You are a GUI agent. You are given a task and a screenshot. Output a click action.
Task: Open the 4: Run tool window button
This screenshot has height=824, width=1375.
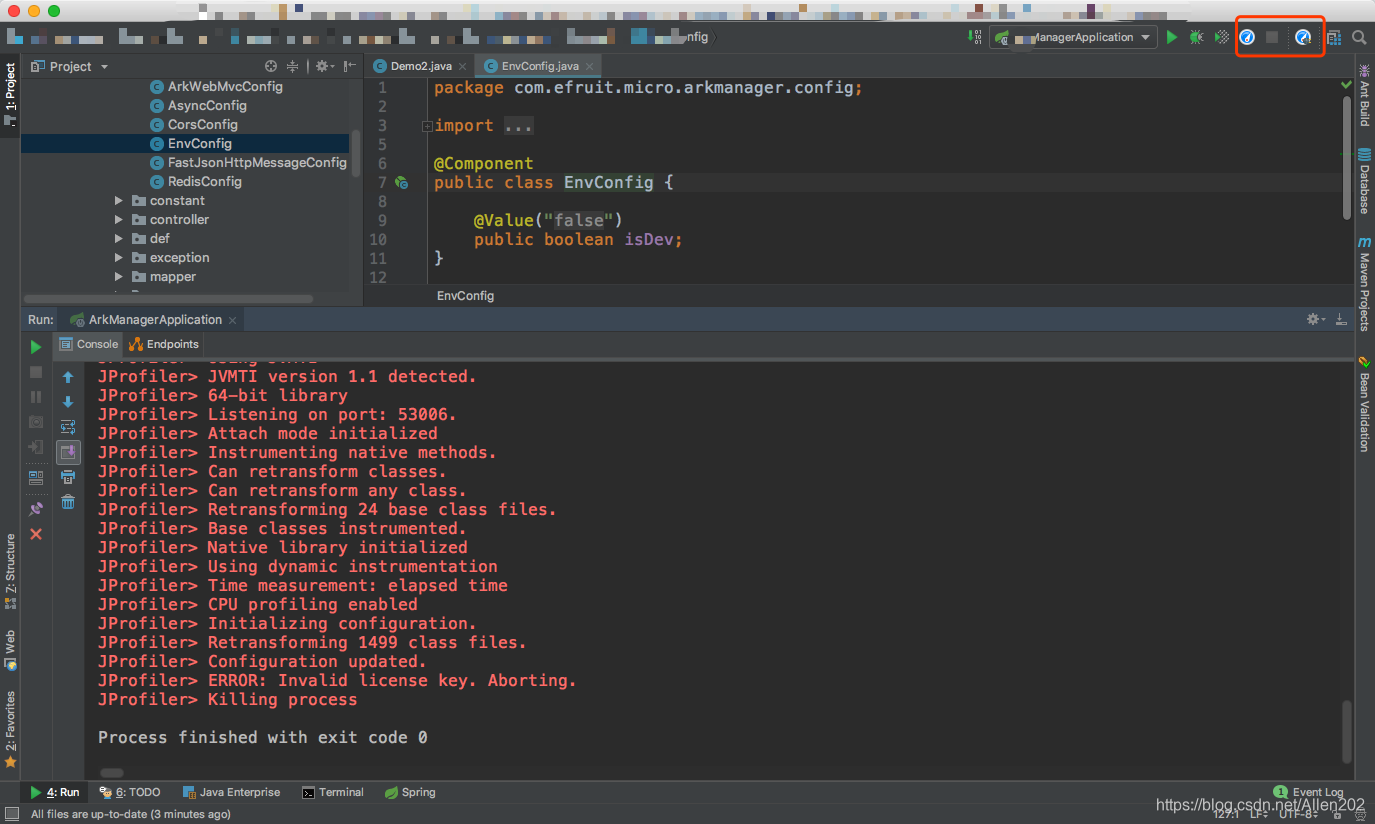[x=55, y=792]
